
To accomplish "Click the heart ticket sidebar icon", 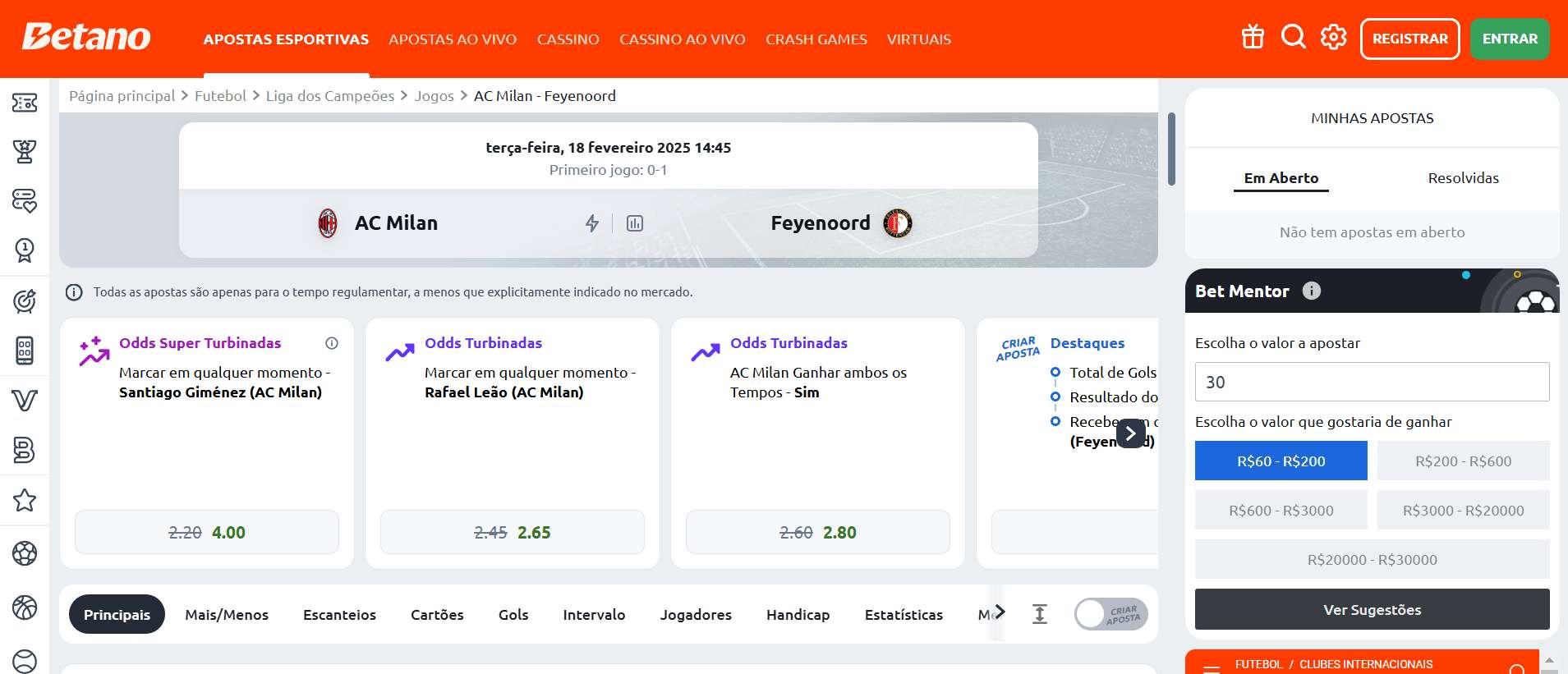I will (25, 200).
